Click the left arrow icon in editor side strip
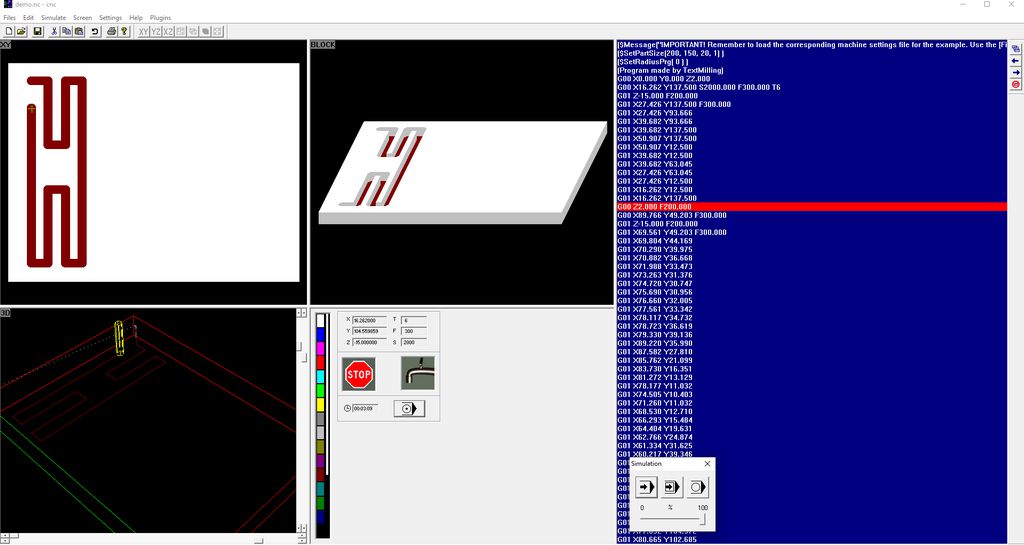 coord(1016,61)
